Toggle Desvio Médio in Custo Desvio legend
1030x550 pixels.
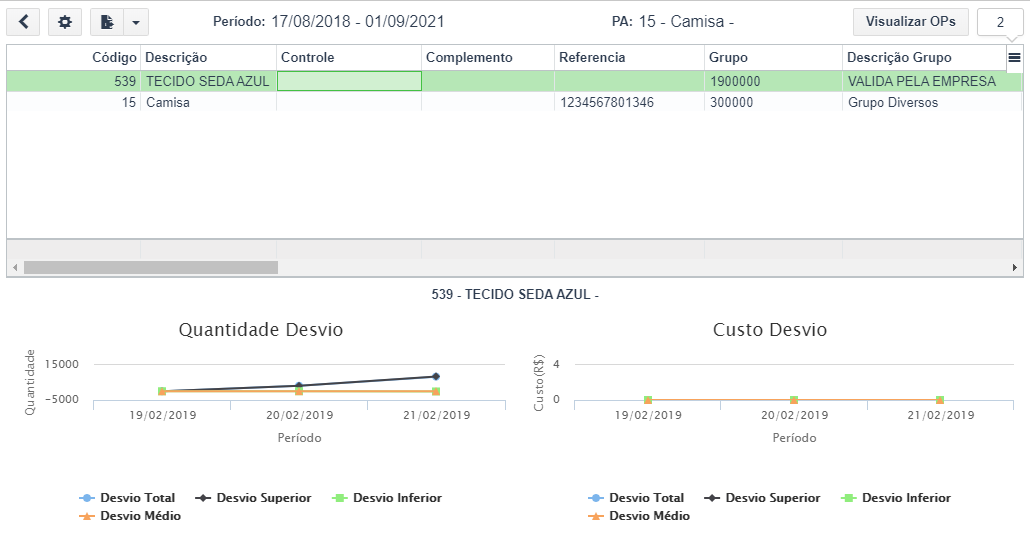click(639, 516)
